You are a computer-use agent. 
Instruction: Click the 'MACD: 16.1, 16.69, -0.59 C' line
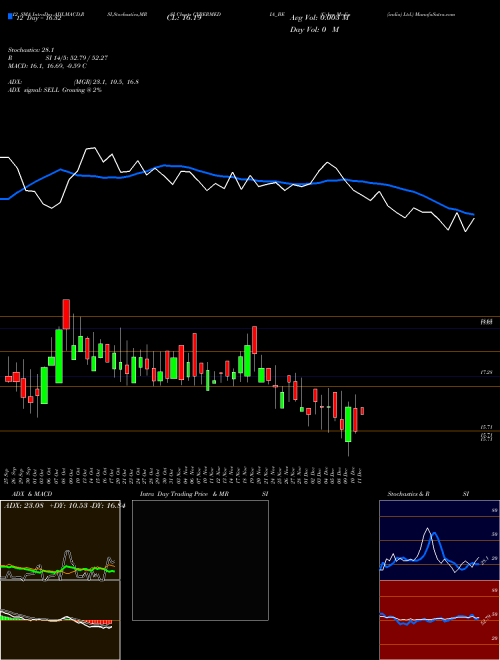(x=47, y=66)
